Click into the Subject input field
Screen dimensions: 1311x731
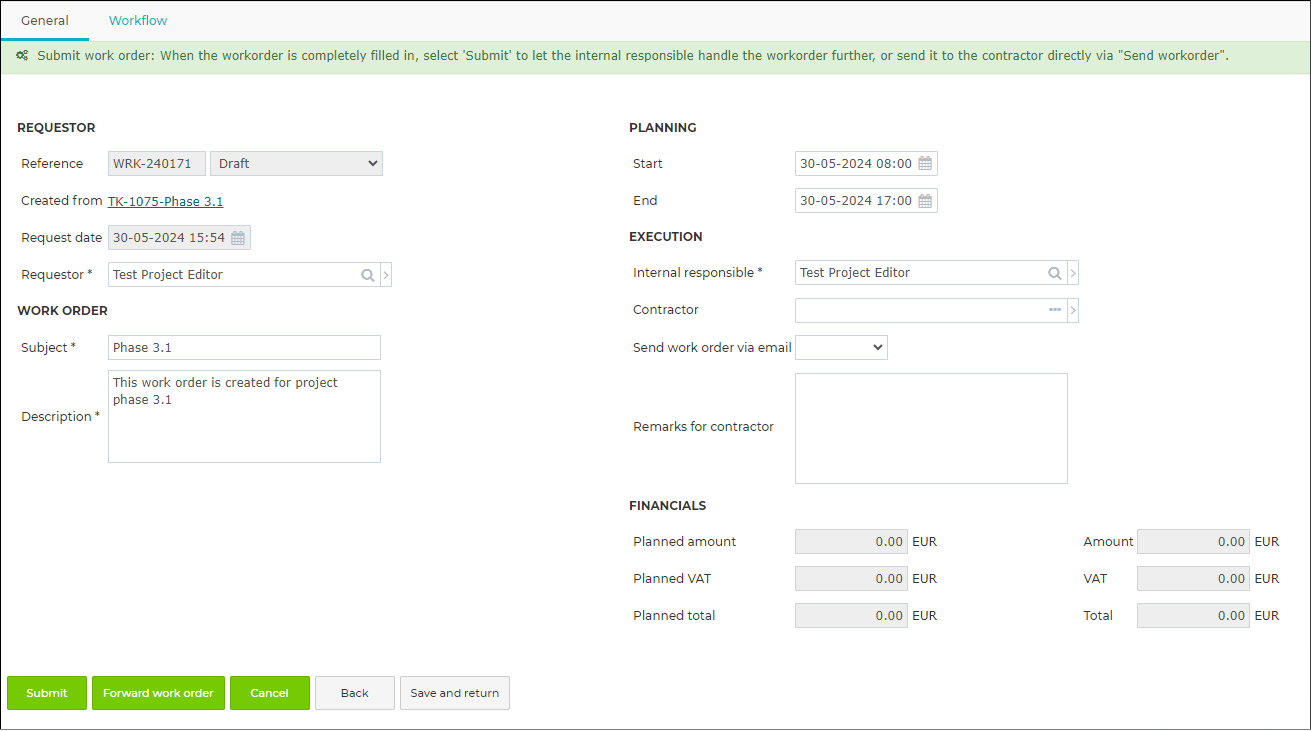point(244,348)
